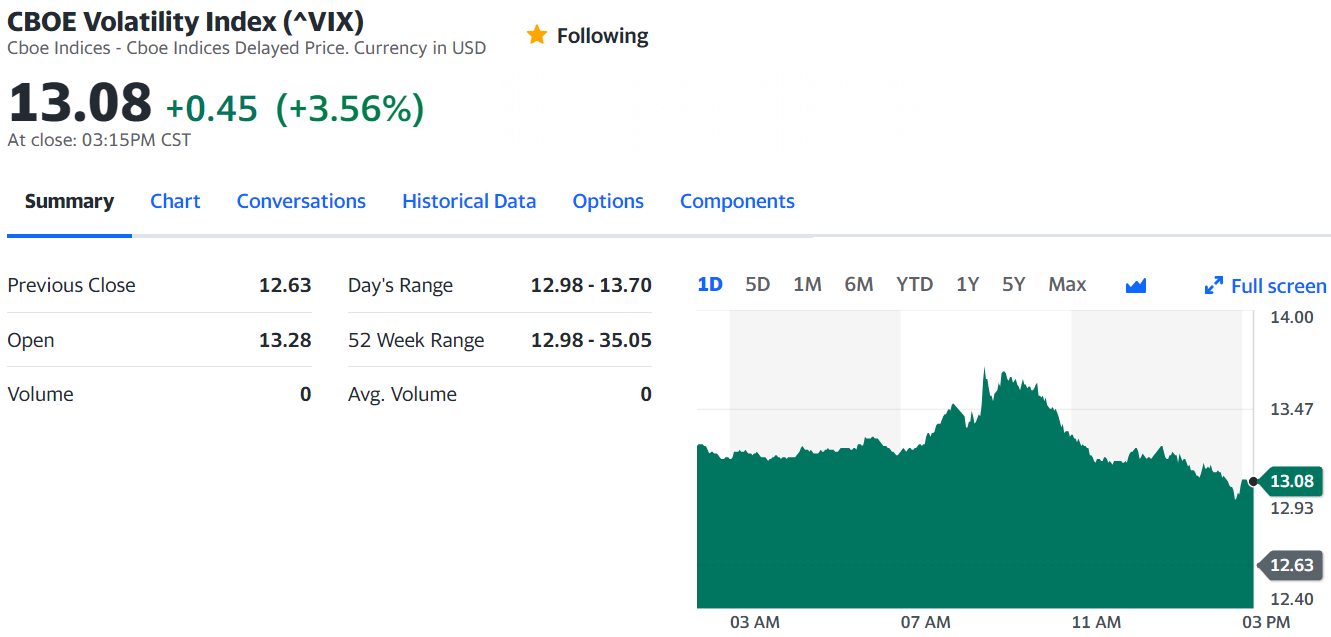Click the 52 Week Range value 12.98 - 35.05
This screenshot has width=1331, height=637.
click(591, 340)
